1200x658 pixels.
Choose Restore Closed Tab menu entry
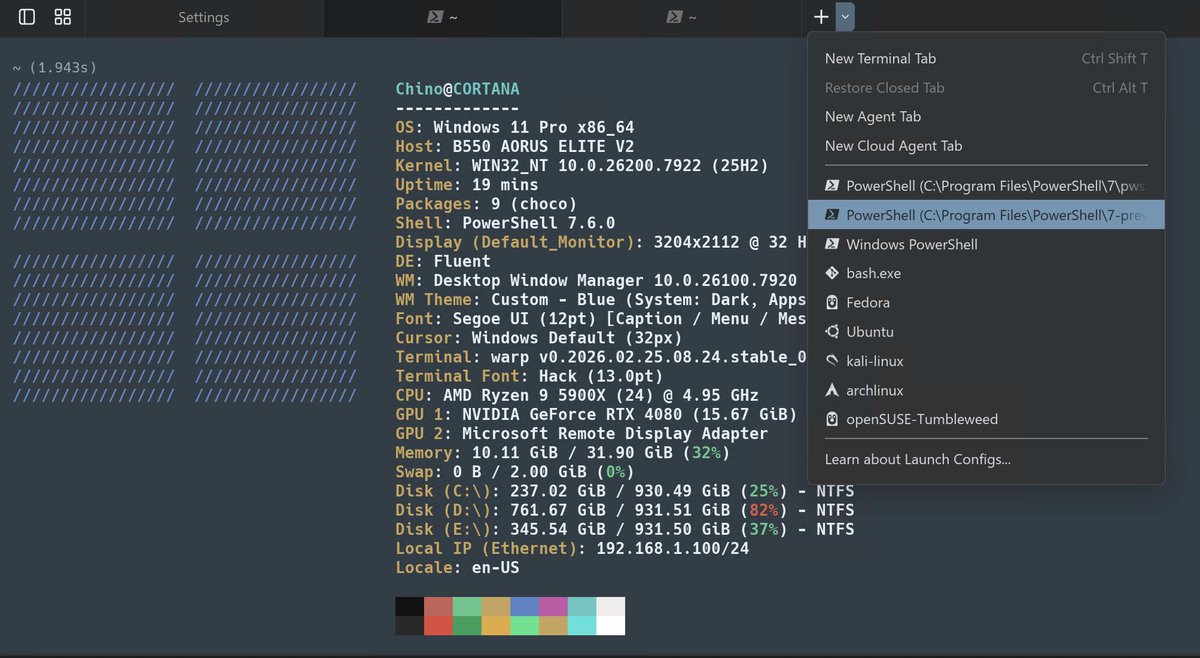pos(986,88)
